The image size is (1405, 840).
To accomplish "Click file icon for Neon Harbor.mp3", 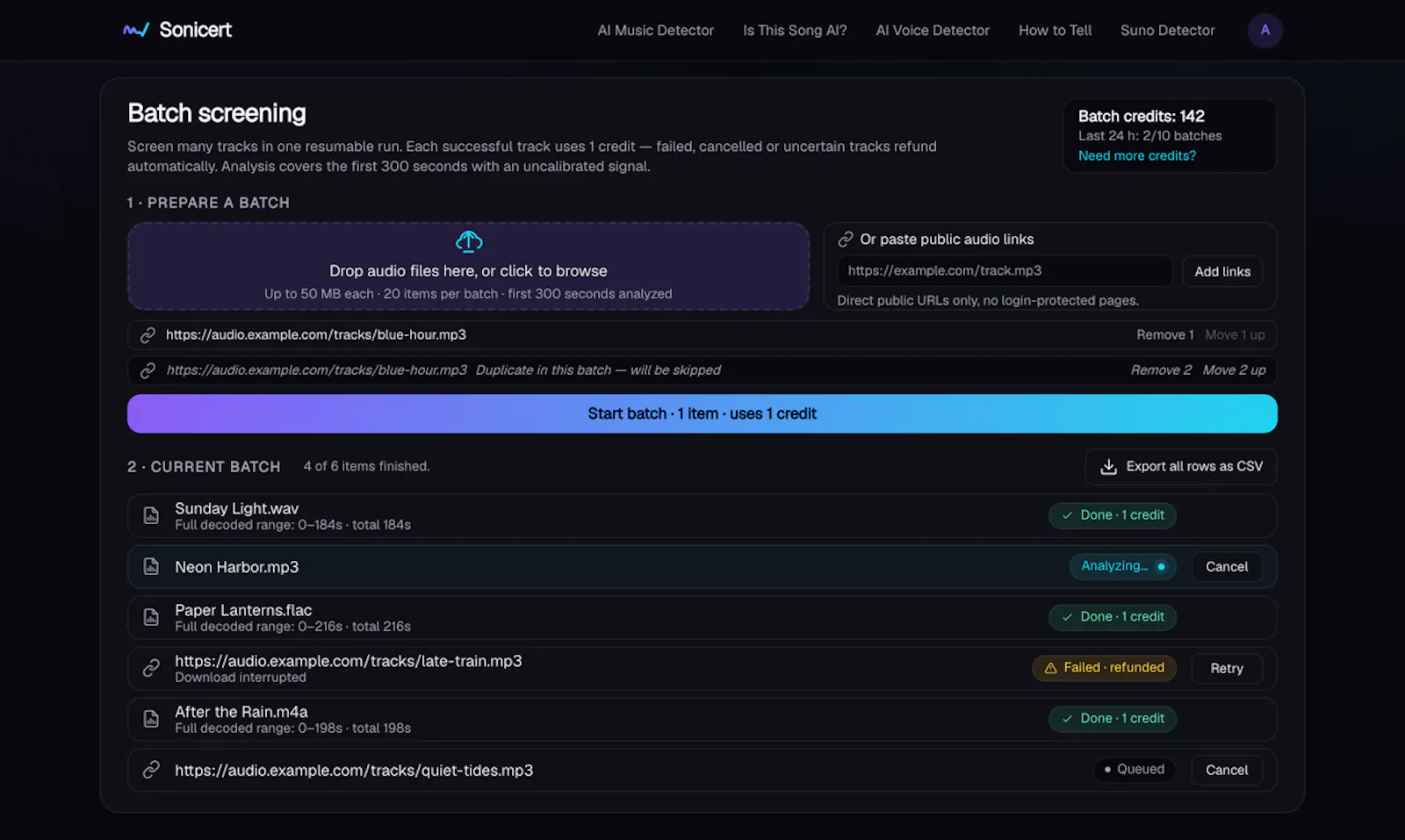I will pos(151,567).
